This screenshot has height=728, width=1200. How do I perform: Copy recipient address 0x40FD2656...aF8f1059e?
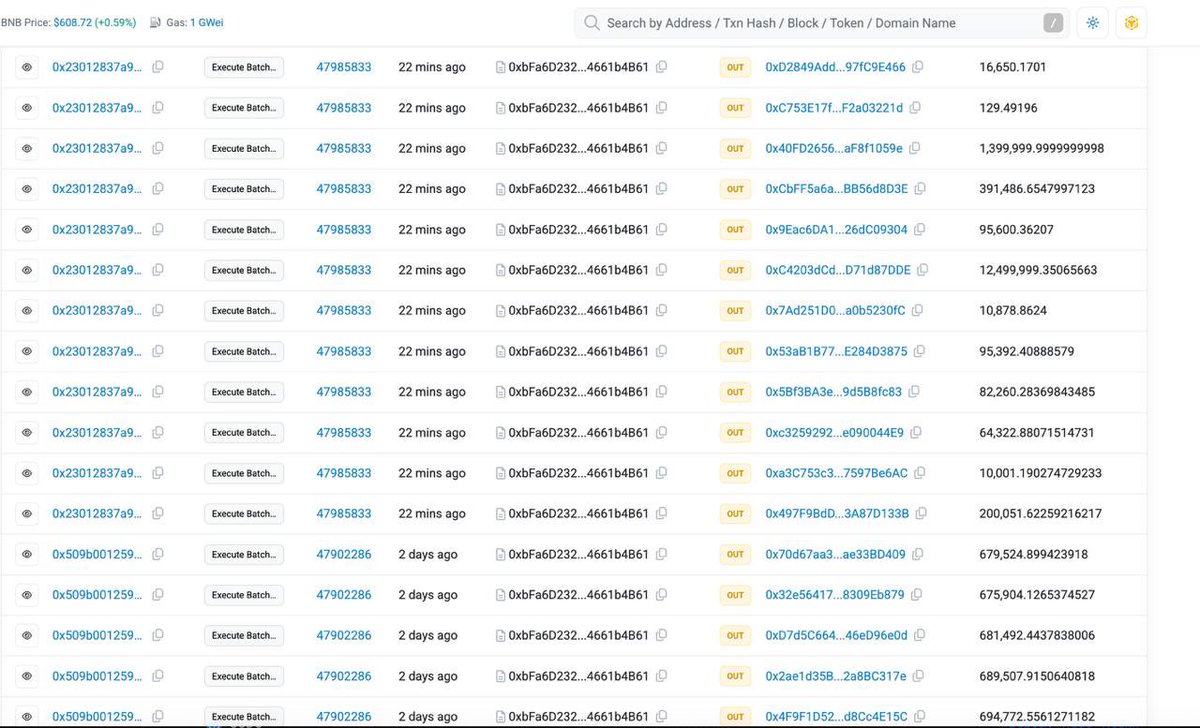tap(914, 148)
